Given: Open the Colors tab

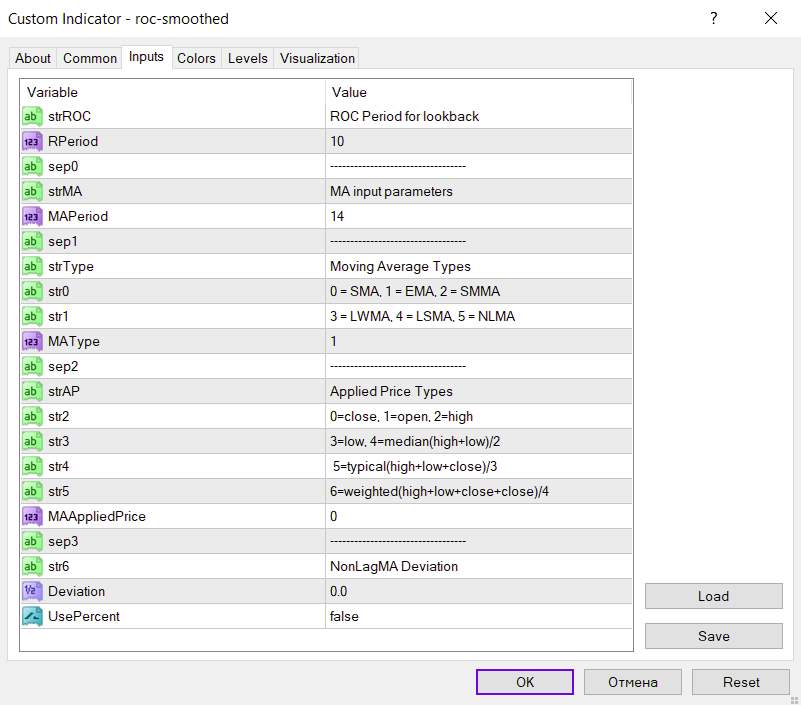Looking at the screenshot, I should click(x=196, y=58).
